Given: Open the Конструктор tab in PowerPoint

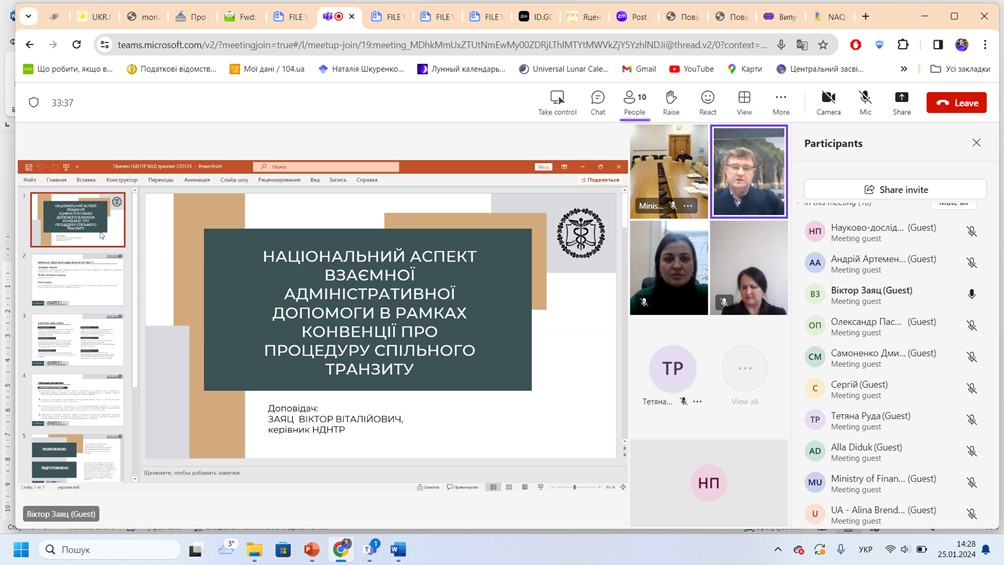Looking at the screenshot, I should (122, 180).
